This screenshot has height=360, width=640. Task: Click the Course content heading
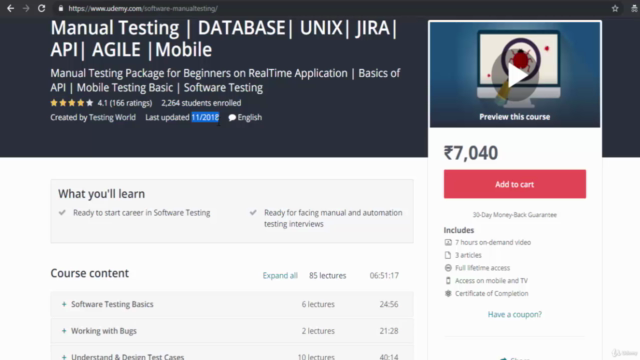pyautogui.click(x=89, y=273)
